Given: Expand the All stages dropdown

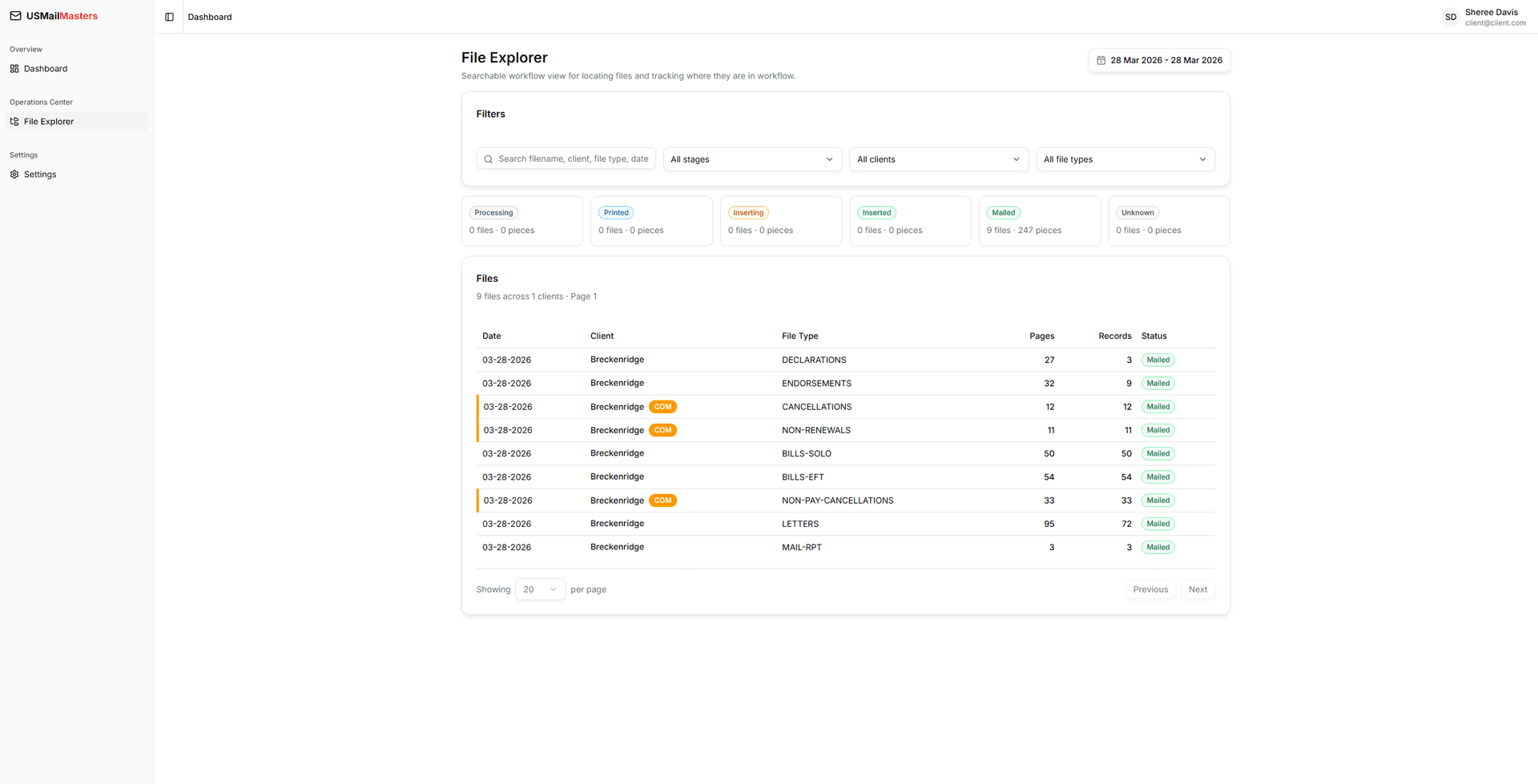Looking at the screenshot, I should click(751, 159).
